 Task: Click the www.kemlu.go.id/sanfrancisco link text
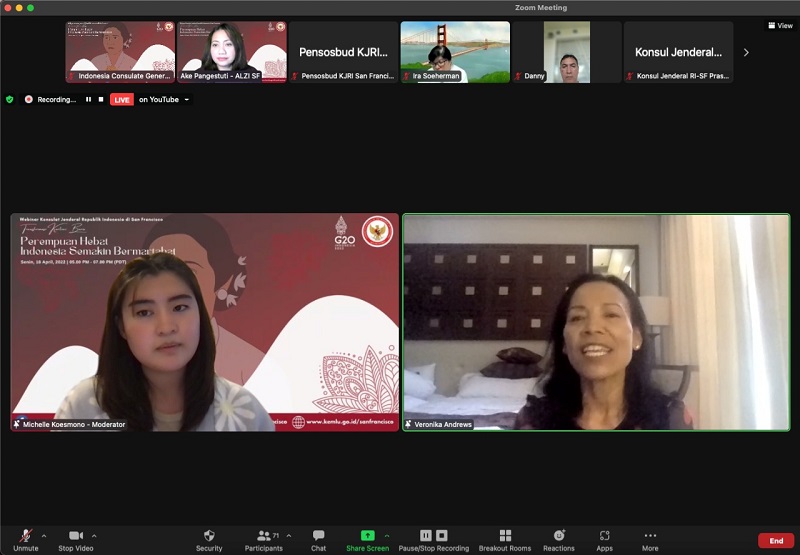(x=349, y=422)
